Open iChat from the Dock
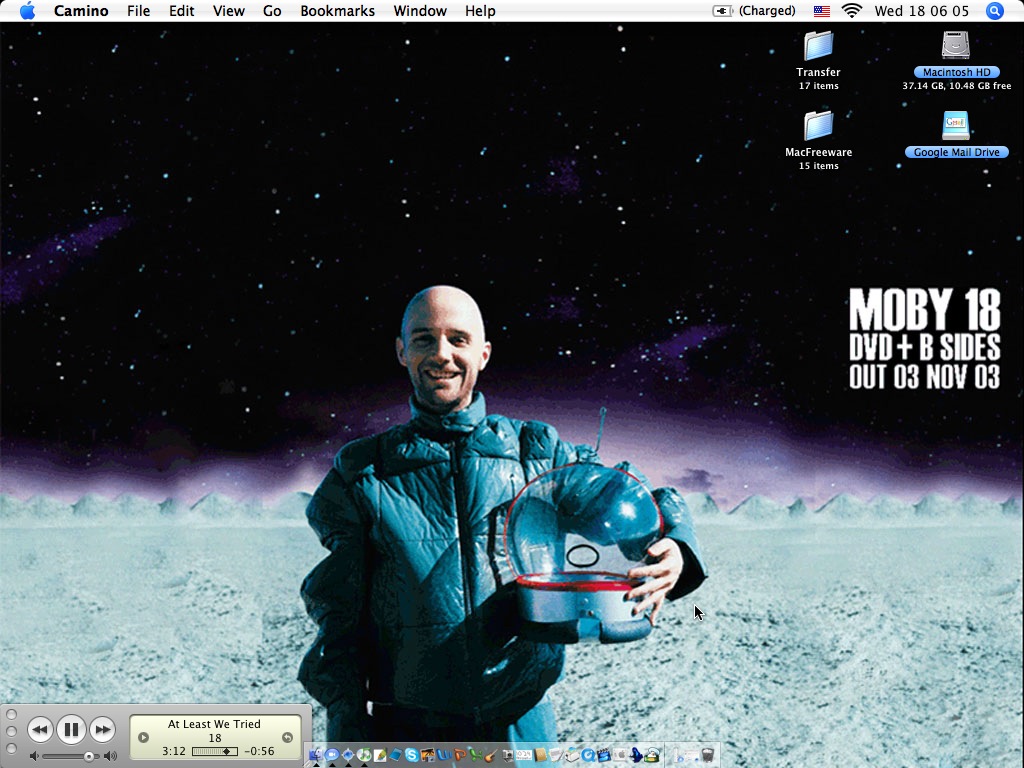The height and width of the screenshot is (768, 1024). pyautogui.click(x=332, y=755)
